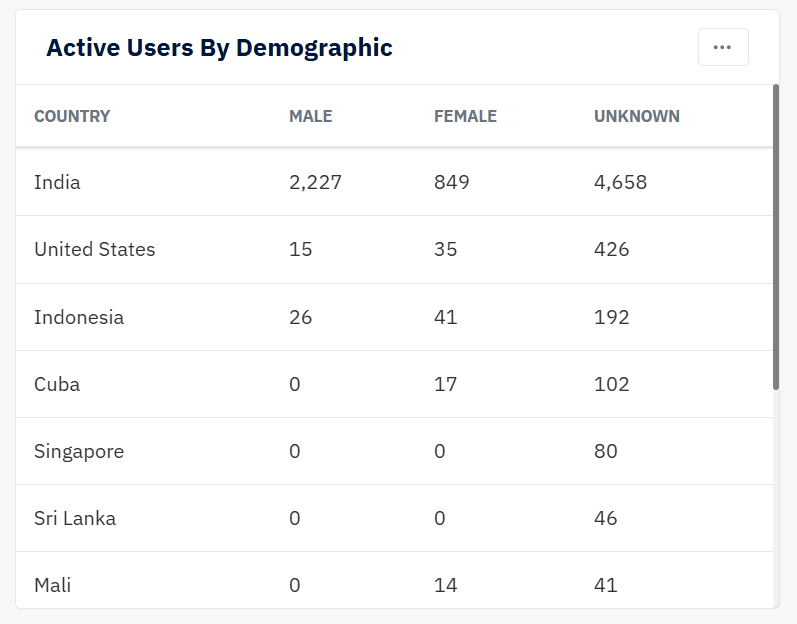
Task: Click United States unknown count 426
Action: pyautogui.click(x=611, y=249)
